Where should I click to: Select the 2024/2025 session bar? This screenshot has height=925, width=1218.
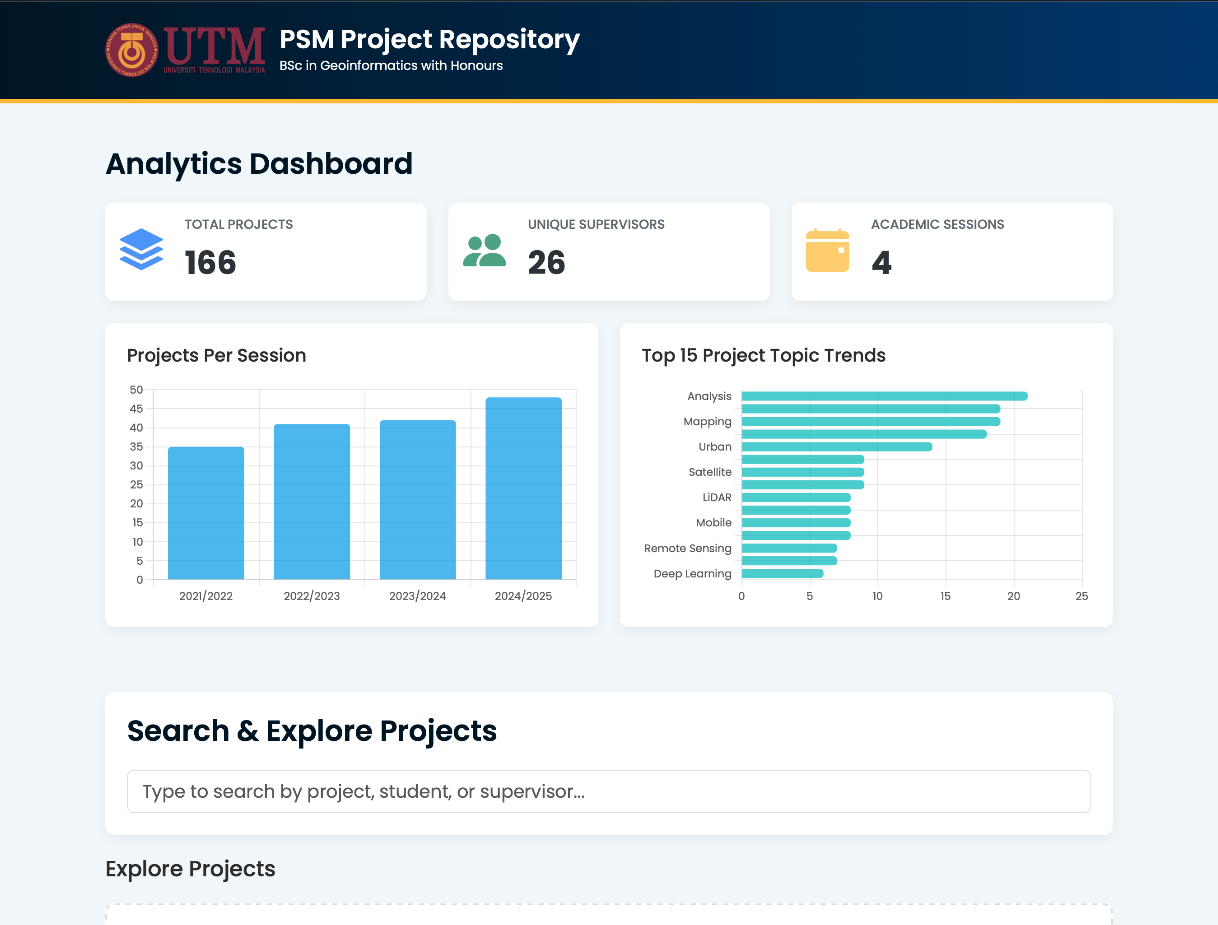(523, 488)
